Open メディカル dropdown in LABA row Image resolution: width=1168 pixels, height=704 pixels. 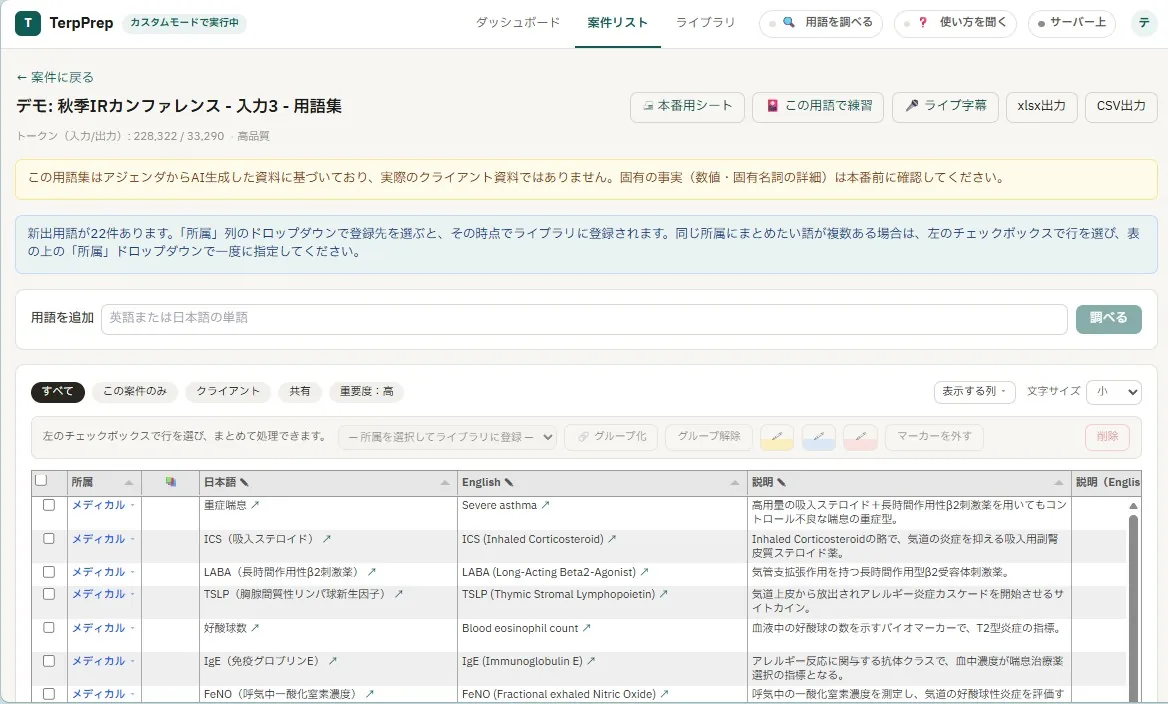103,572
